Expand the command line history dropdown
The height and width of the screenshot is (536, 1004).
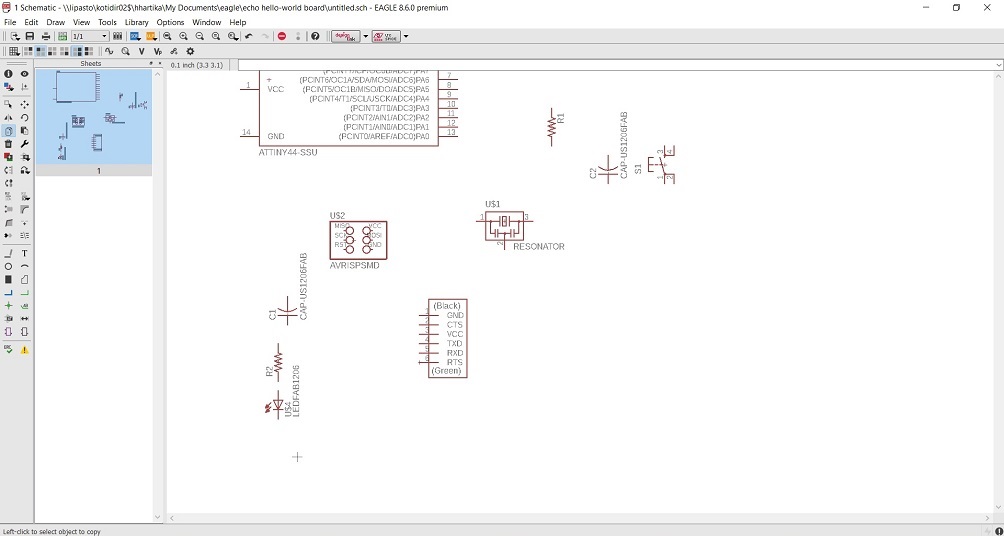[998, 65]
